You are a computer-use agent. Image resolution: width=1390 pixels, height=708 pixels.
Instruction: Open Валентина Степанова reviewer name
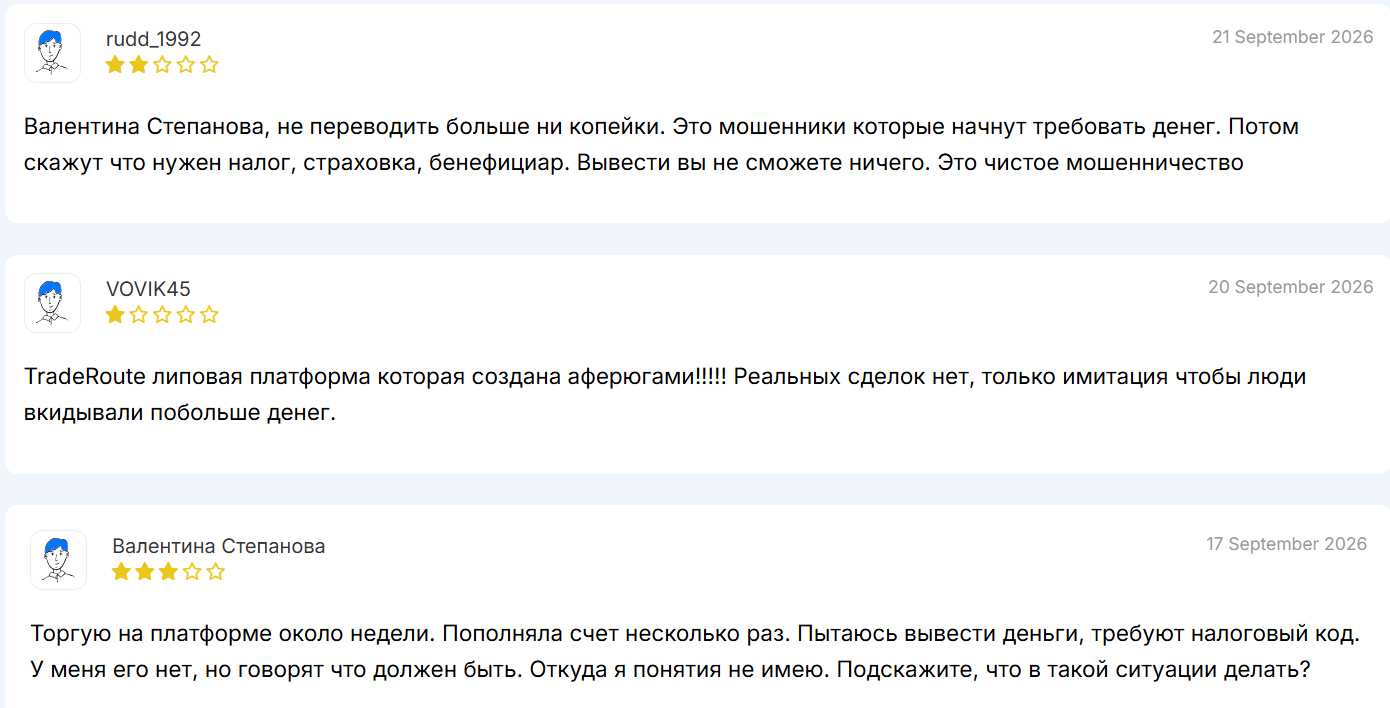219,546
